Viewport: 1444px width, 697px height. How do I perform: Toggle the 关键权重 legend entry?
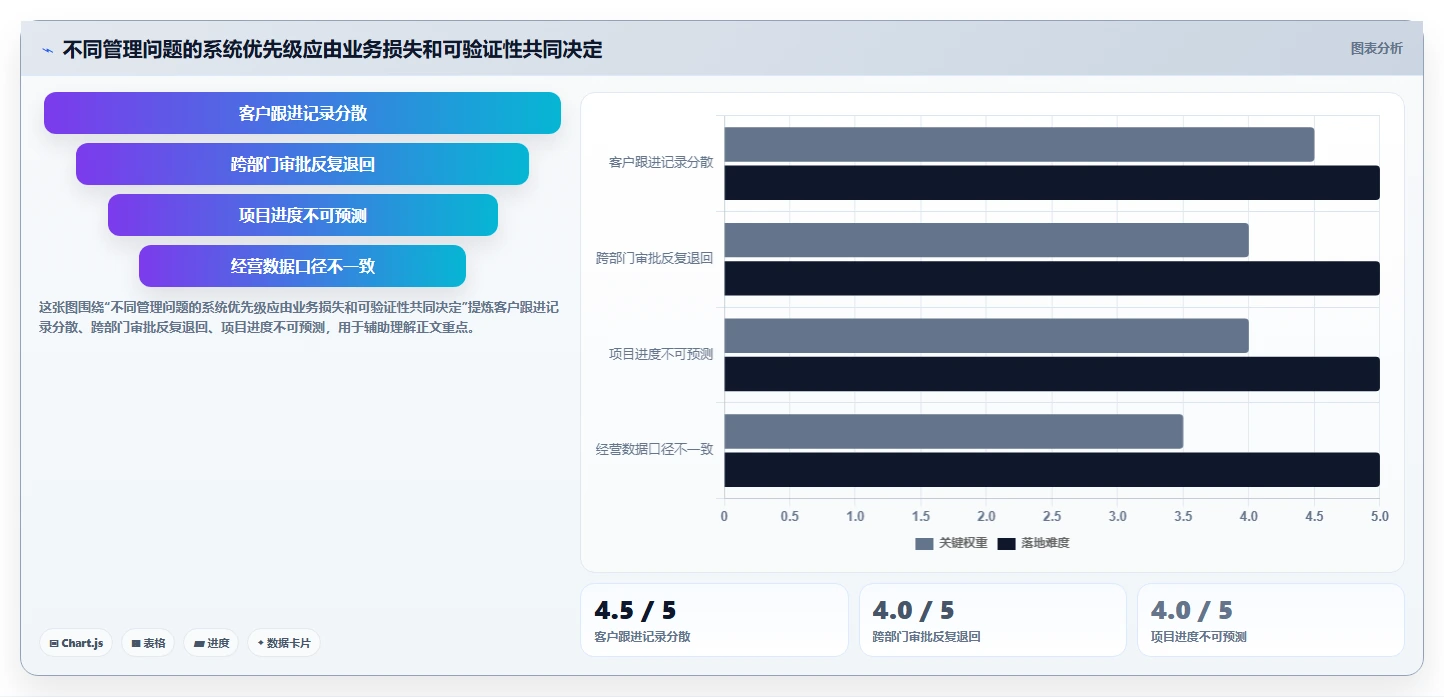point(951,543)
